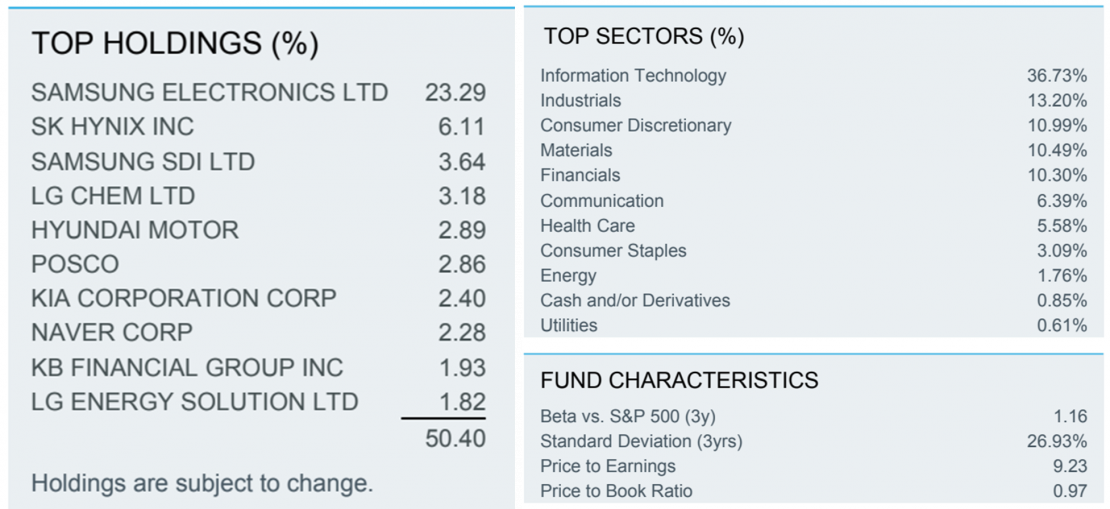The height and width of the screenshot is (509, 1110).
Task: Select the SAMSUNG SDI LTD entry
Action: tap(143, 162)
